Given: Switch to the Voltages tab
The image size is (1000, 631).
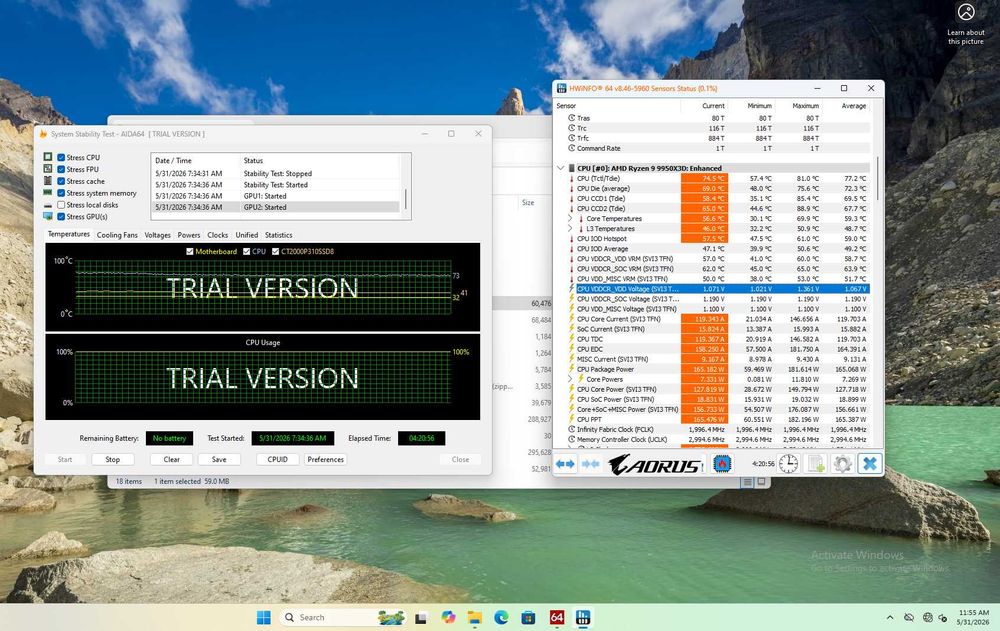Looking at the screenshot, I should click(157, 235).
